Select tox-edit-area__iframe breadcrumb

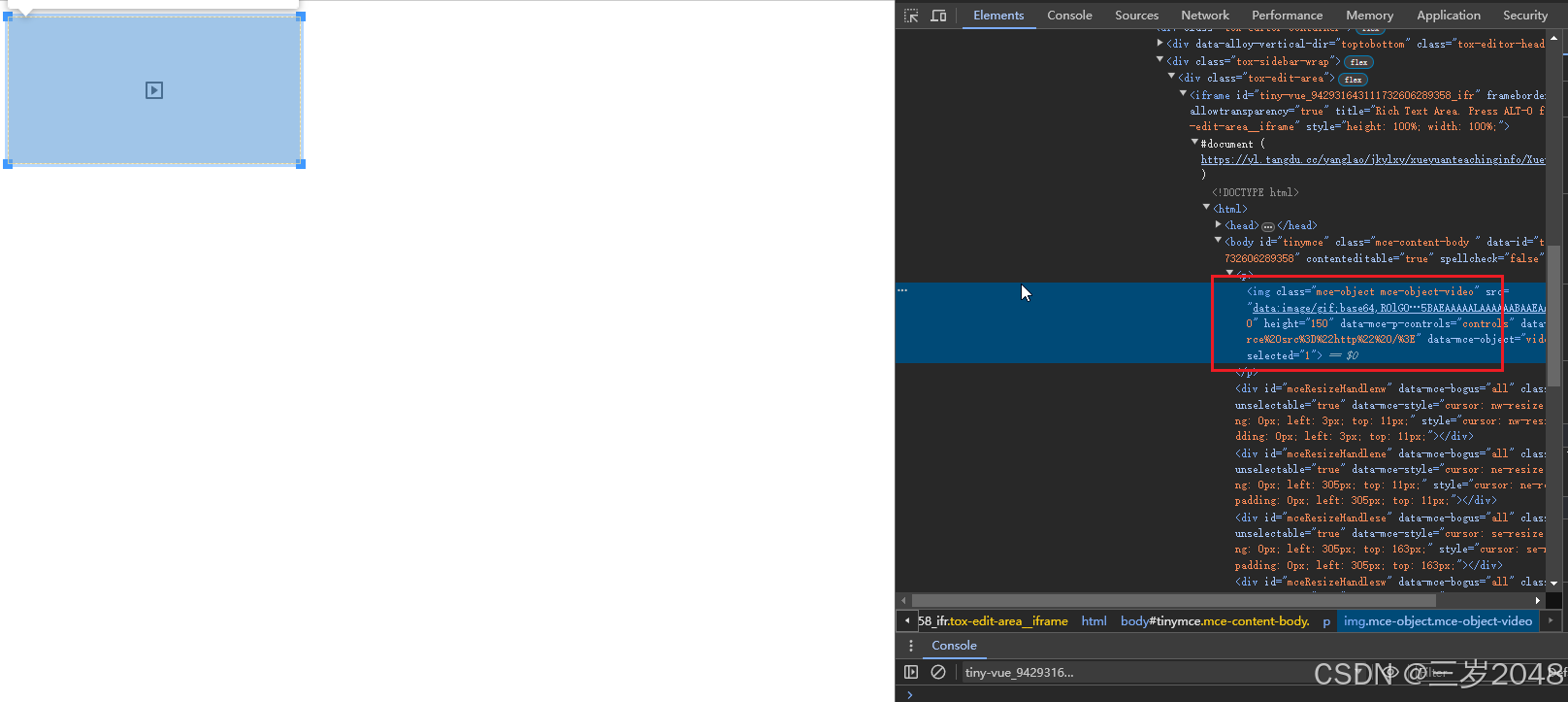(994, 621)
